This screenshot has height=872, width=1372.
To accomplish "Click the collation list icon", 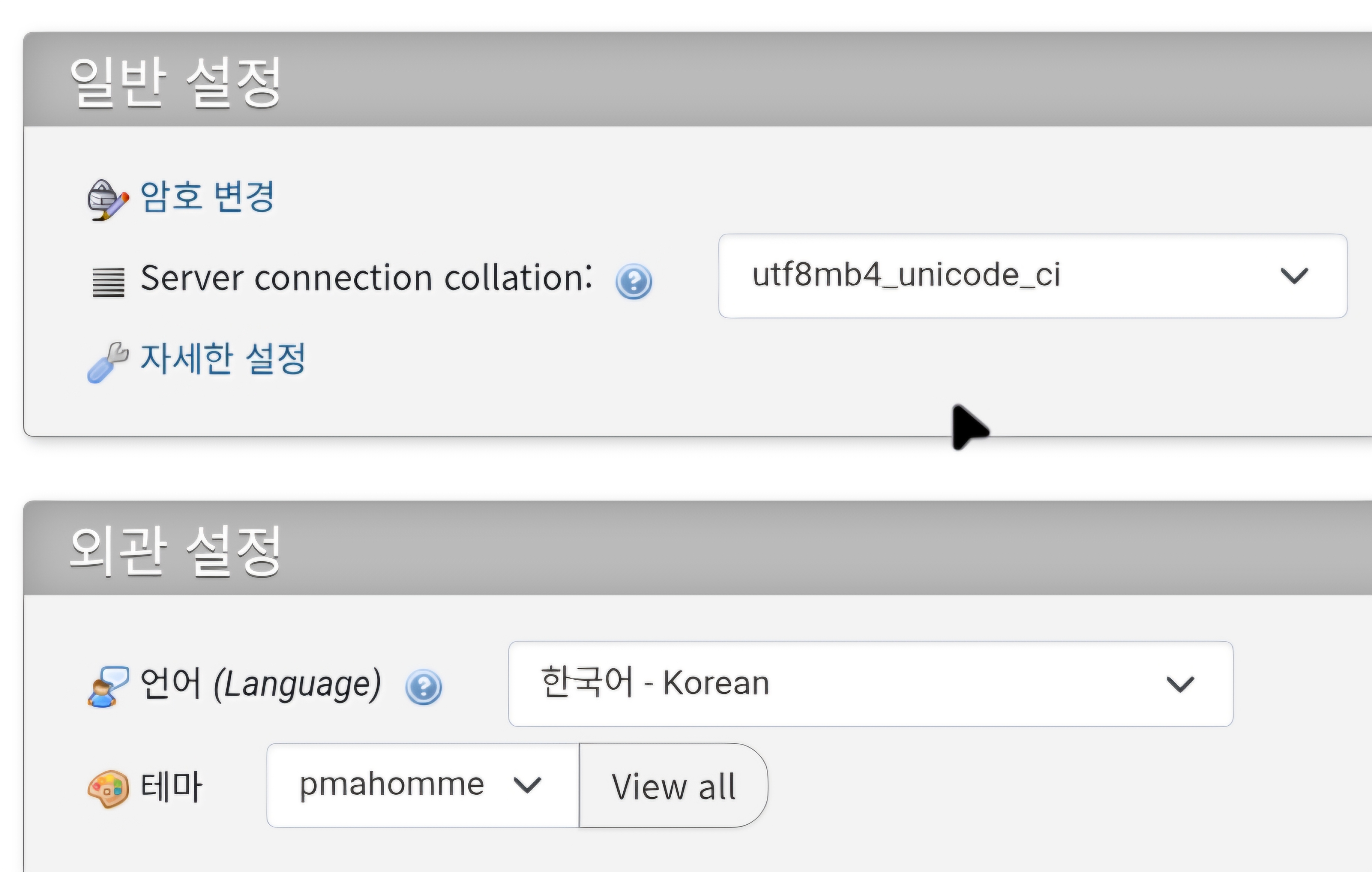I will (x=108, y=282).
